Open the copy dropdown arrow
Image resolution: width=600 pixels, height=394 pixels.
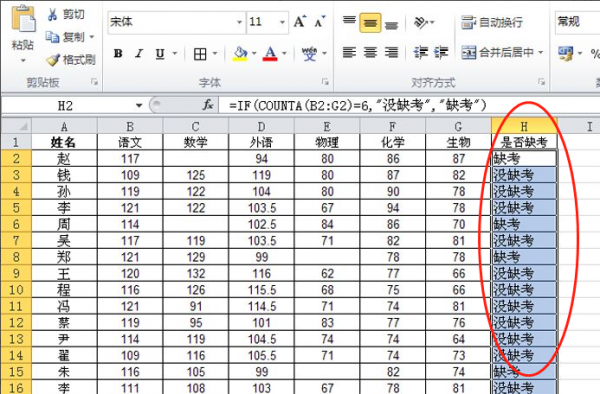coord(92,37)
